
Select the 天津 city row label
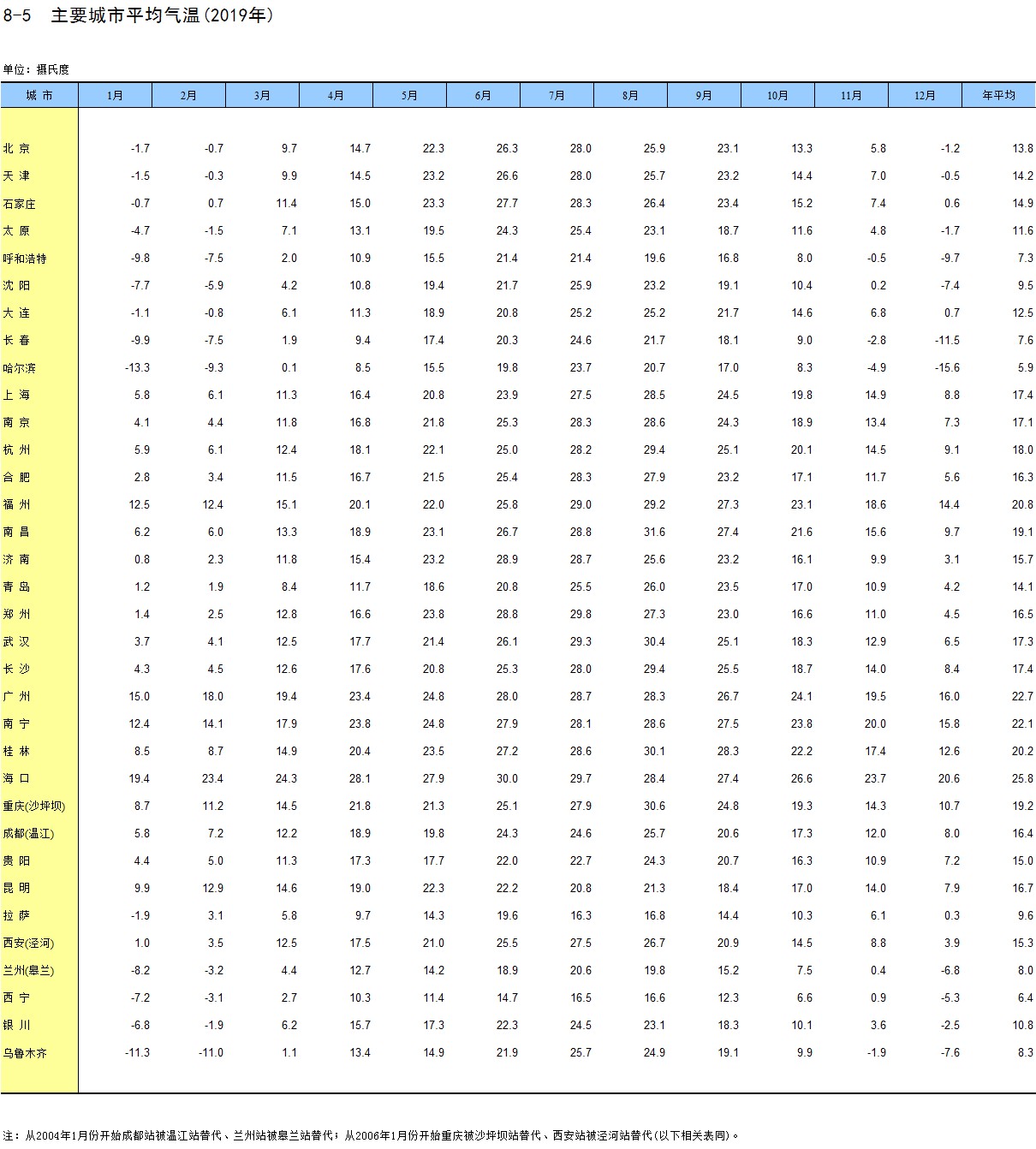tap(16, 176)
